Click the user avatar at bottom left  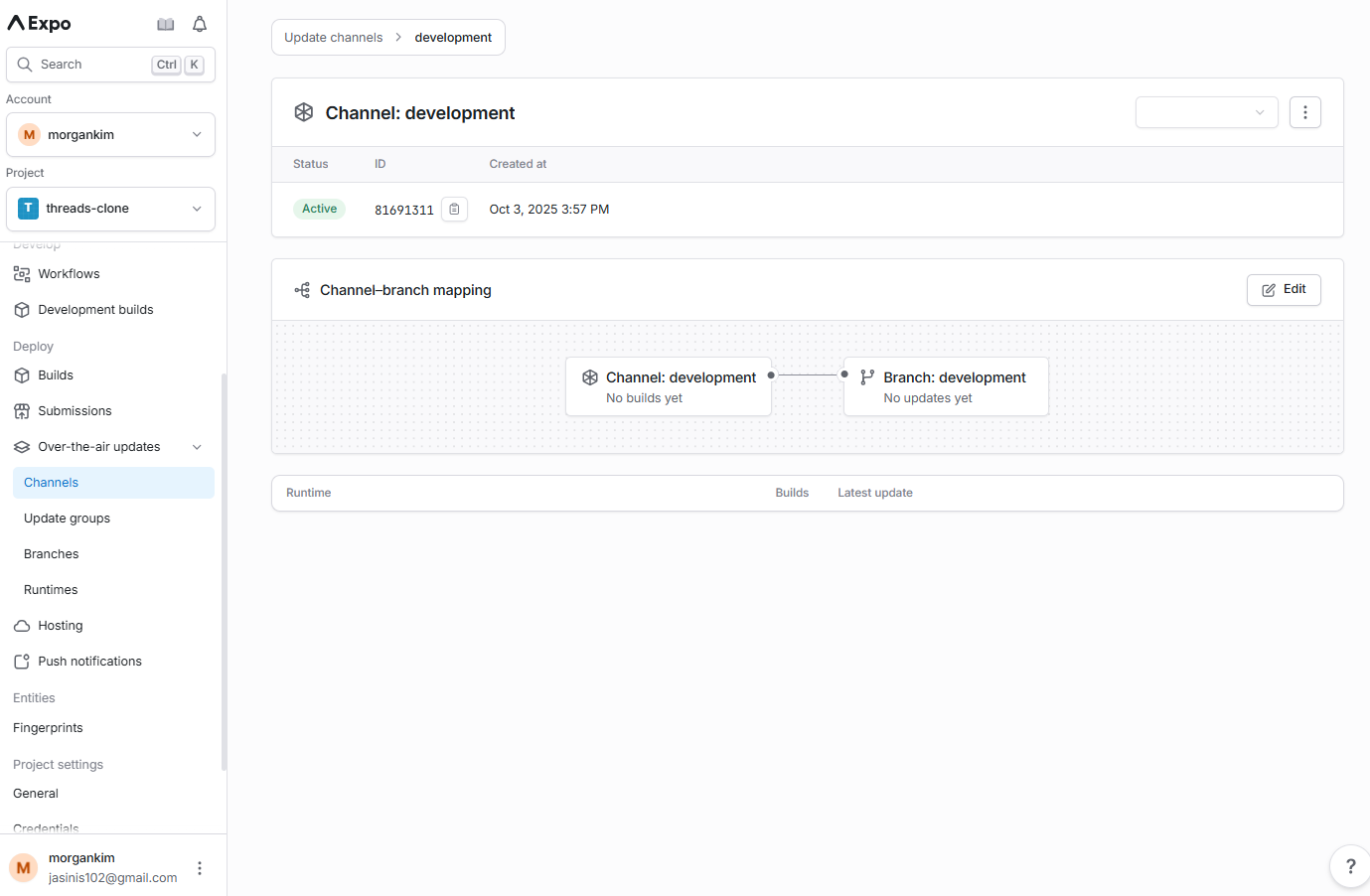(x=24, y=868)
